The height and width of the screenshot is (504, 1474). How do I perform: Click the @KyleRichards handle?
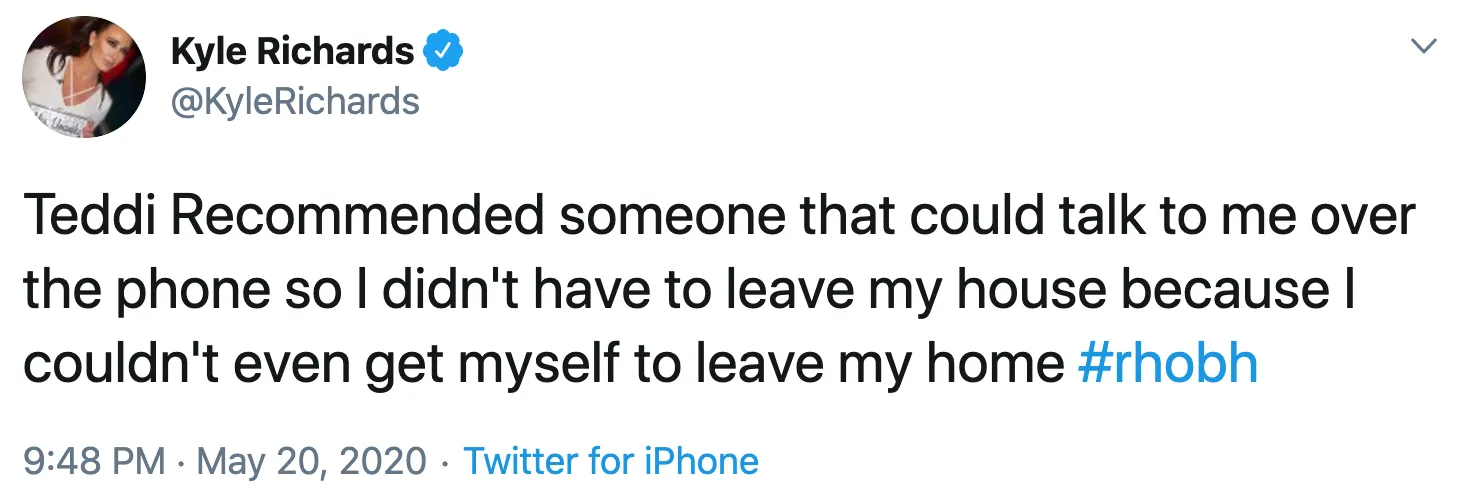295,101
